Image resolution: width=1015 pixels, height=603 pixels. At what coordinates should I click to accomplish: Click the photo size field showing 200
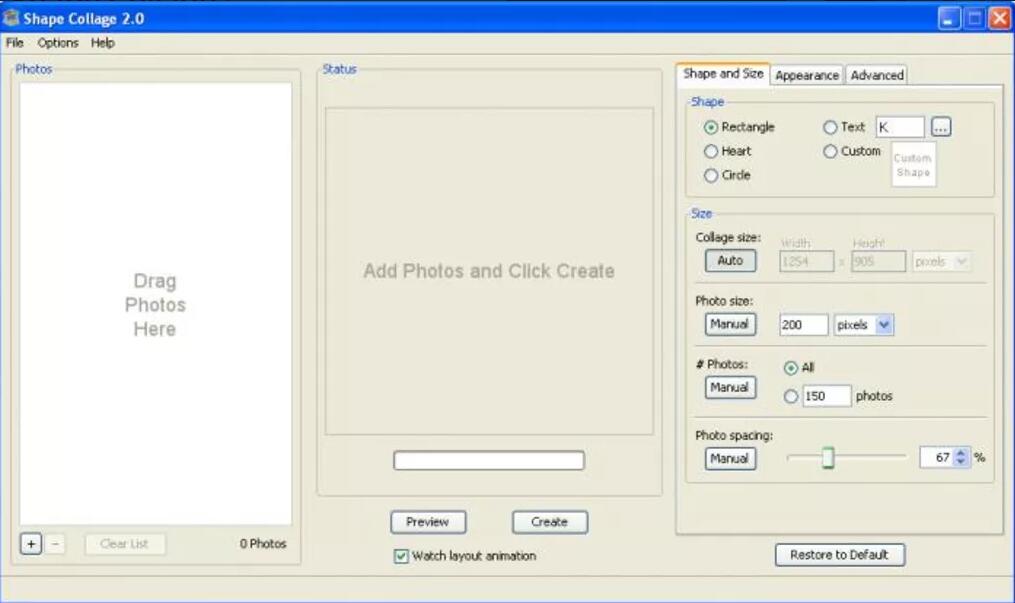803,325
